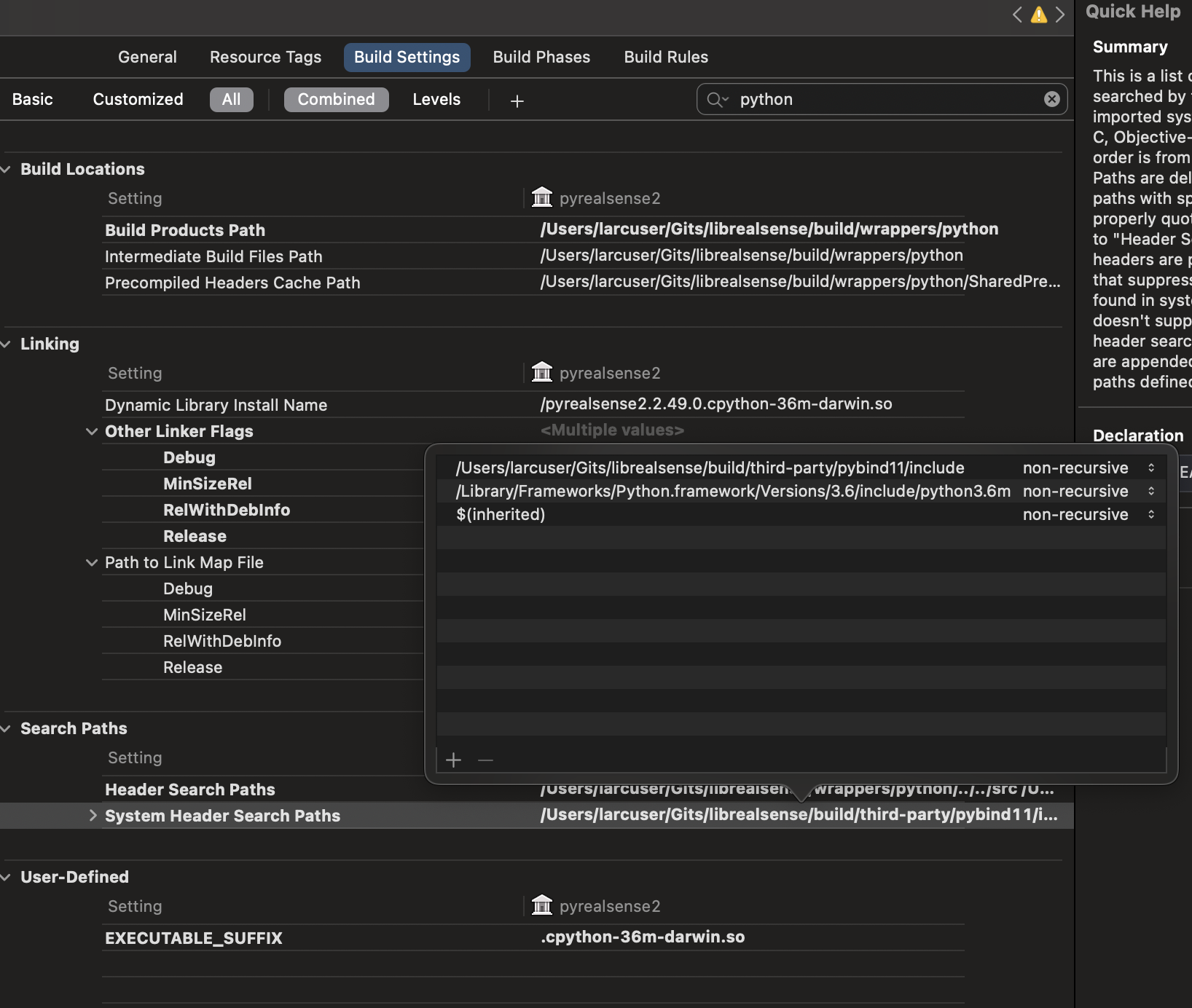Image resolution: width=1192 pixels, height=1008 pixels.
Task: Go to previous issue with left chevron
Action: click(1017, 15)
